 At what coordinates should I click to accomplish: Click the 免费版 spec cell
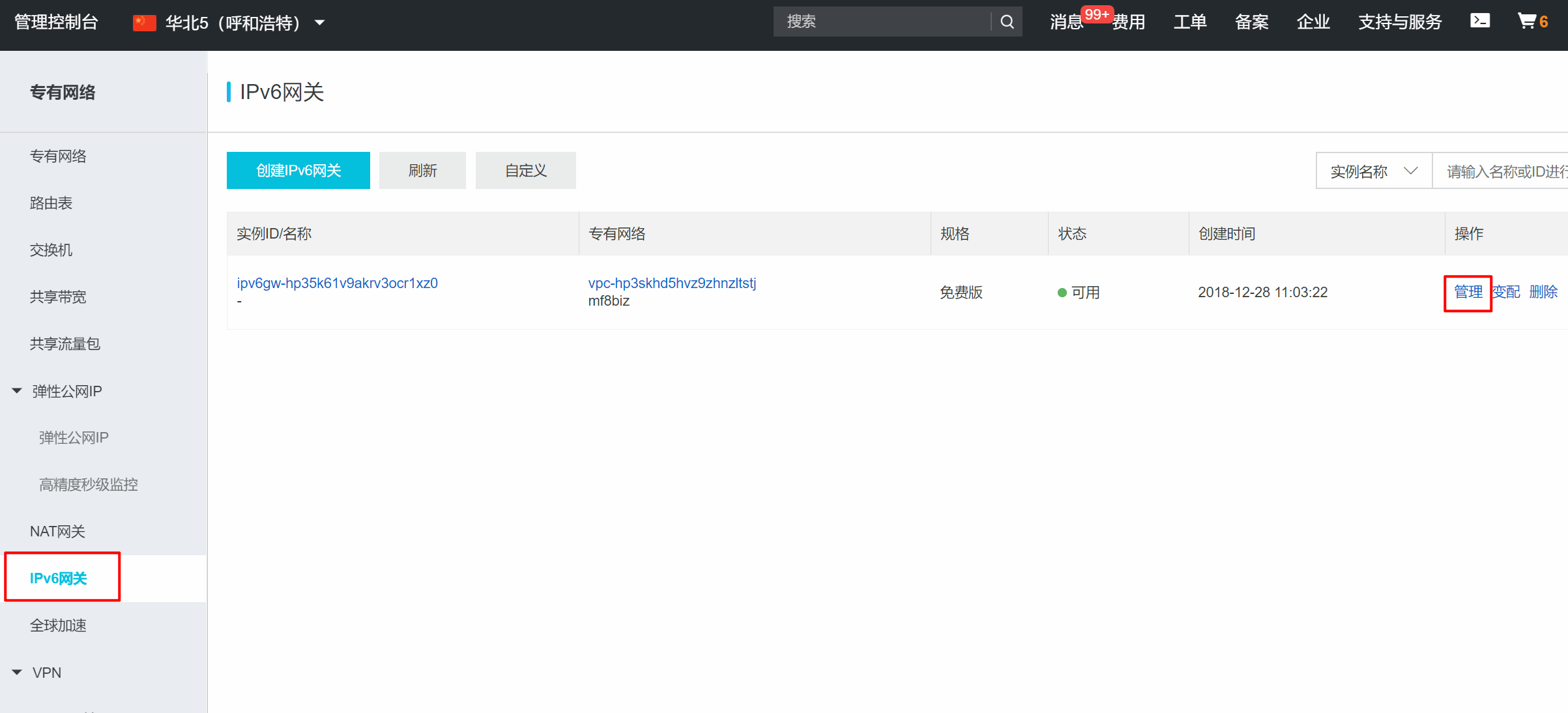[961, 293]
